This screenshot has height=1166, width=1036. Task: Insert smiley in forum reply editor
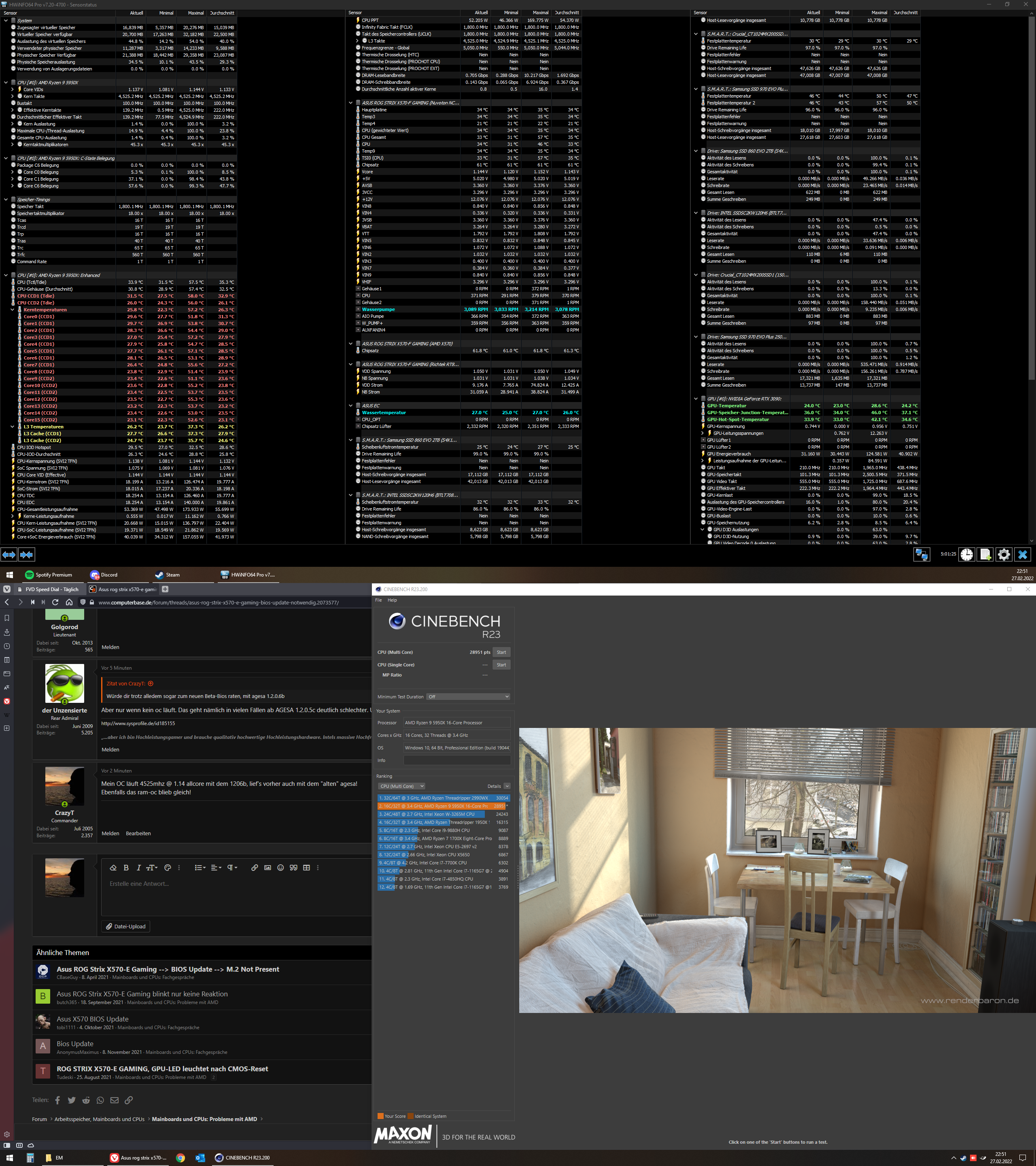(280, 868)
